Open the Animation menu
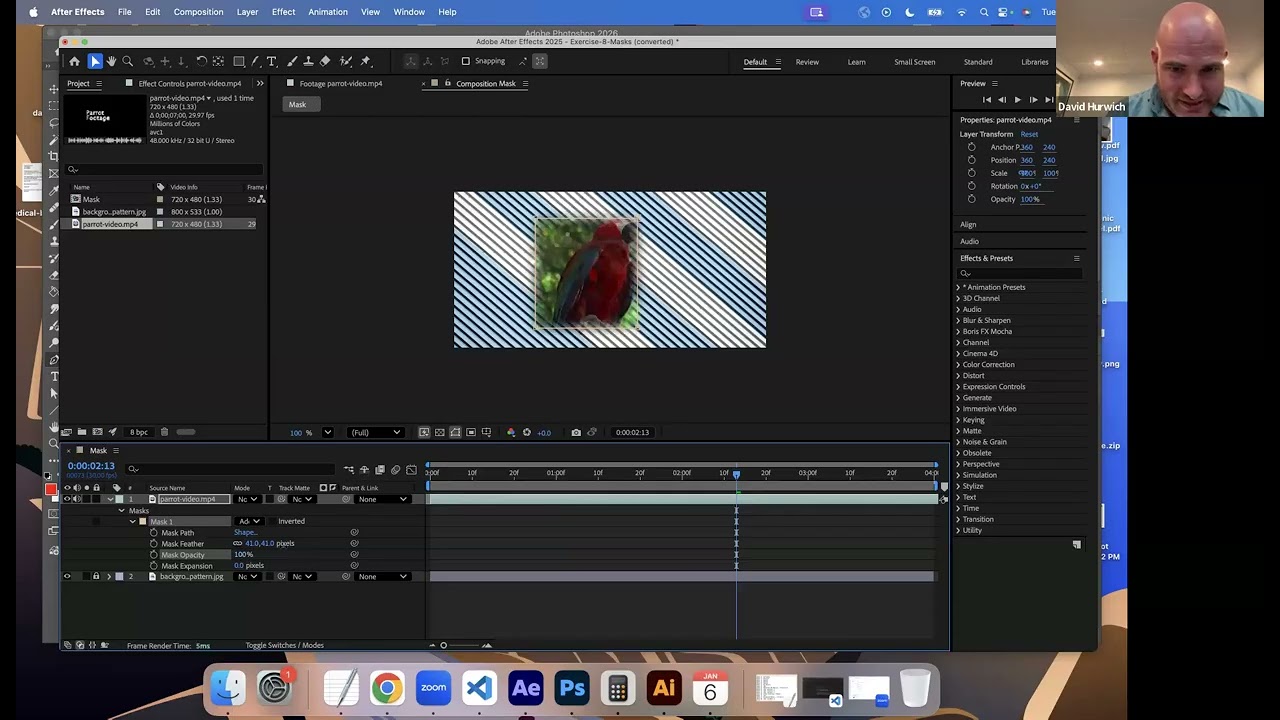The height and width of the screenshot is (720, 1280). pos(328,12)
